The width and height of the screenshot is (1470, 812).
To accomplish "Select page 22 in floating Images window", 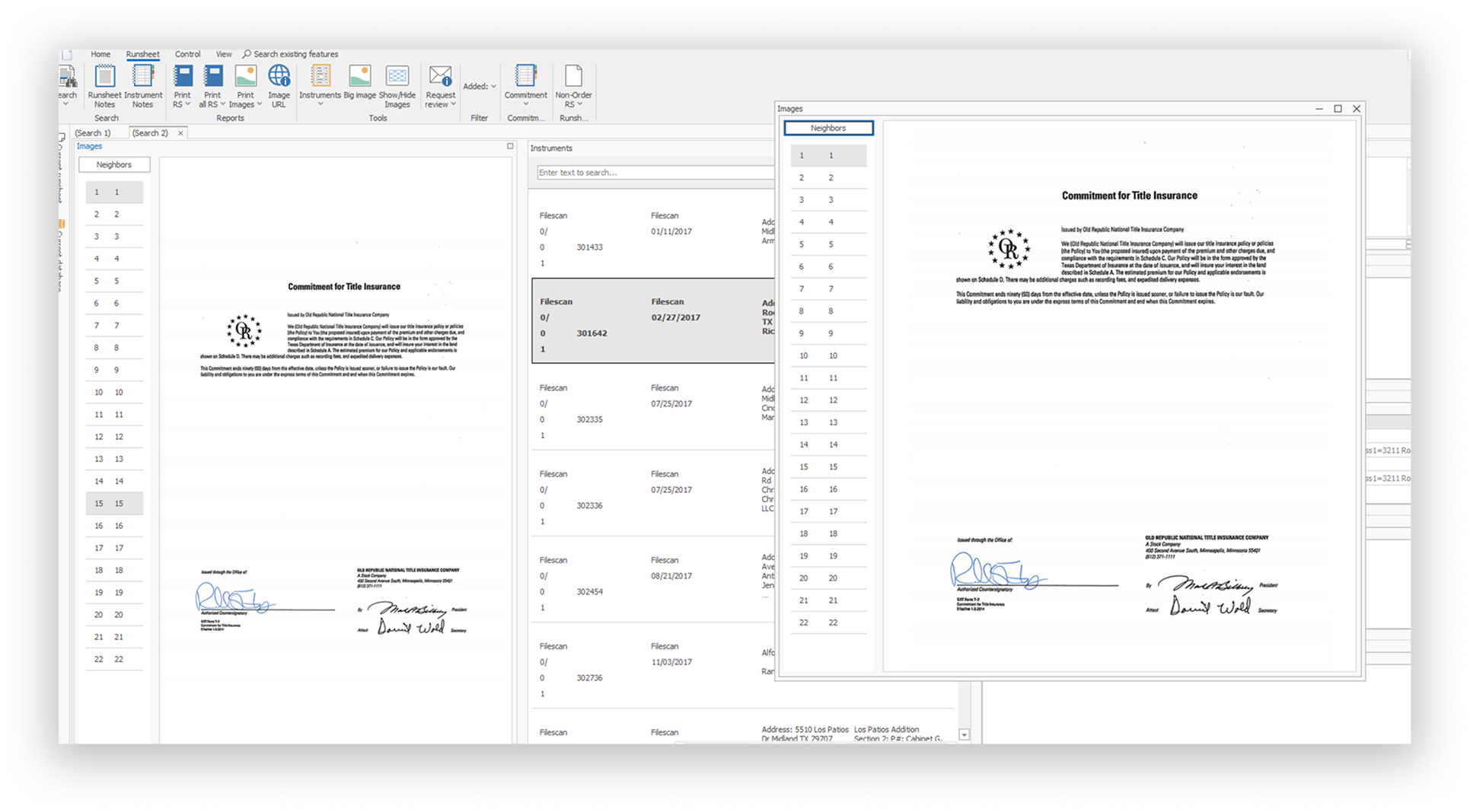I will coord(828,623).
